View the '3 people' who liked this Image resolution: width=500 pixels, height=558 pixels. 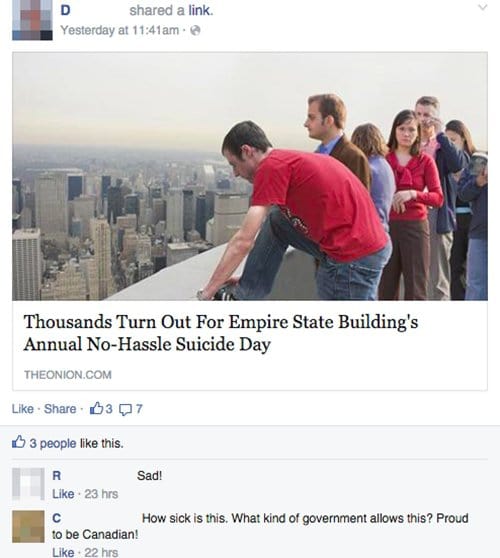click(53, 443)
